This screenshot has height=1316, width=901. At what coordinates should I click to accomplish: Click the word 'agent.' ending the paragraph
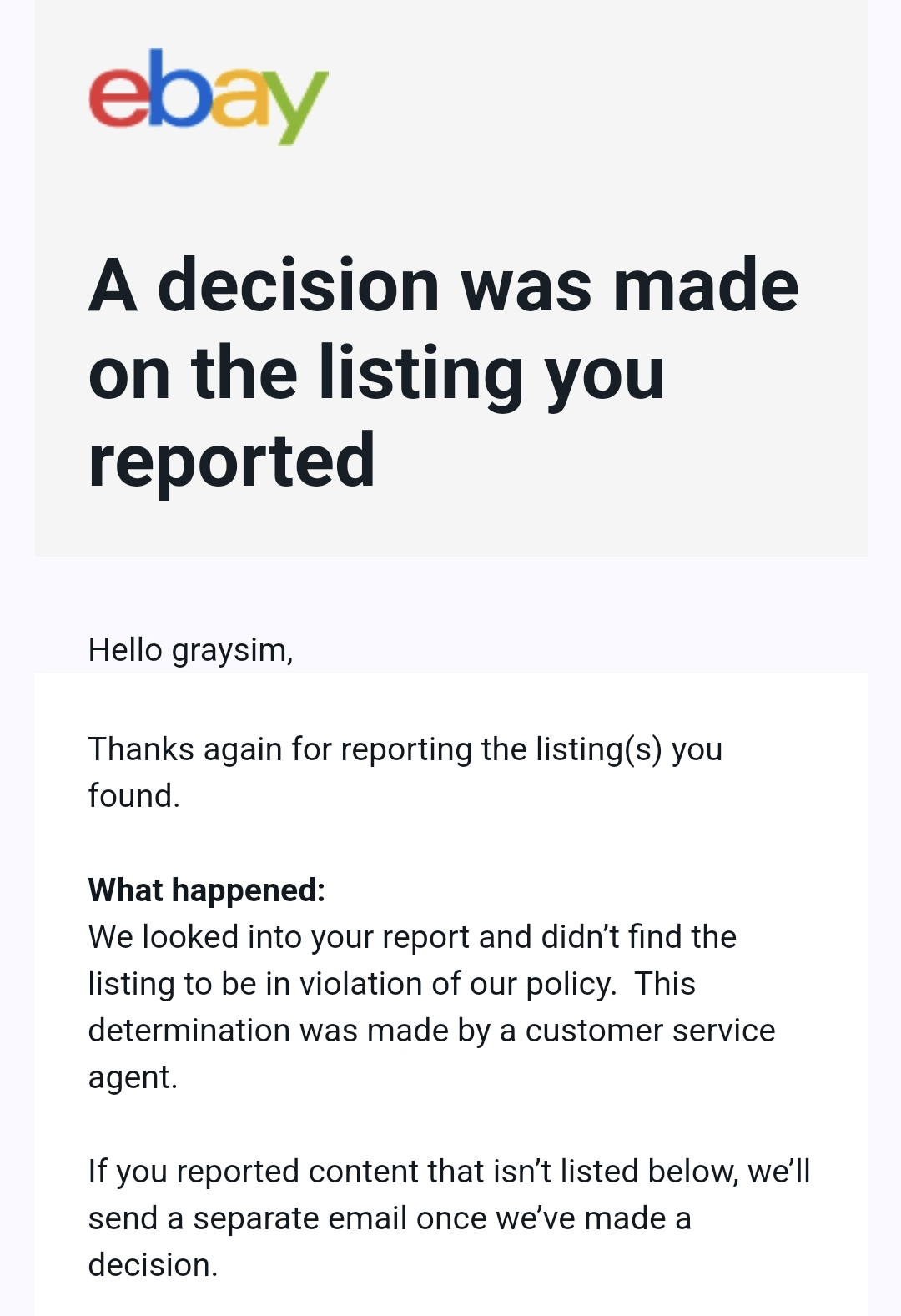133,1076
